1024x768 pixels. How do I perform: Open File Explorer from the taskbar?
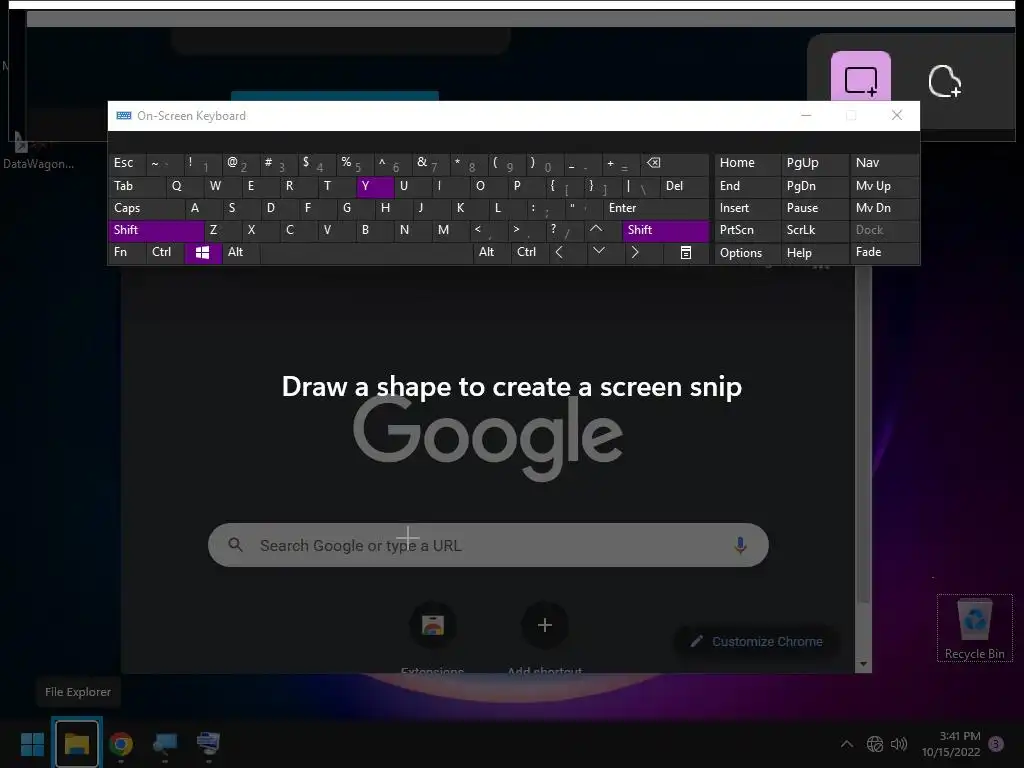[x=76, y=744]
